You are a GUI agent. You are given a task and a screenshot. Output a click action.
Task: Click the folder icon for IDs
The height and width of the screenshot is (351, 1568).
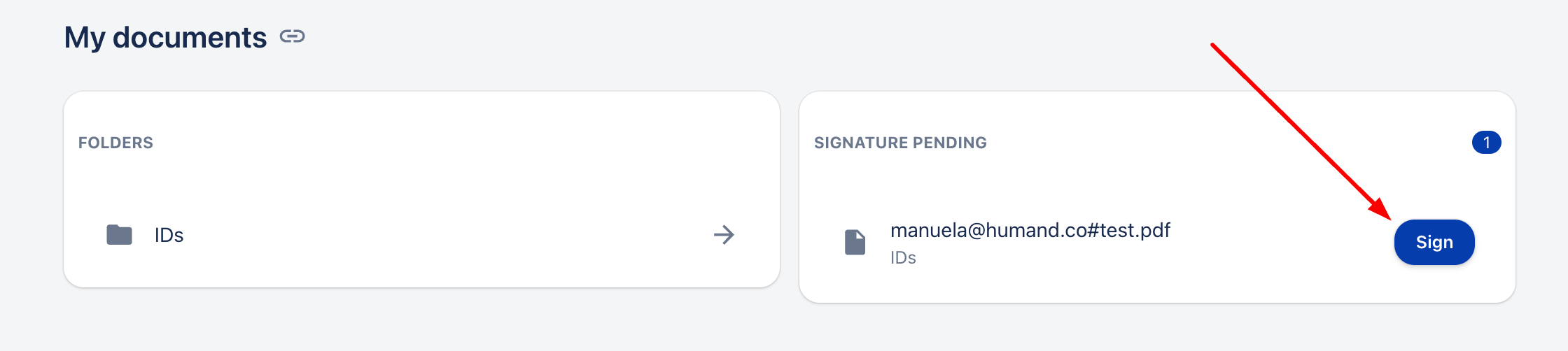click(119, 235)
